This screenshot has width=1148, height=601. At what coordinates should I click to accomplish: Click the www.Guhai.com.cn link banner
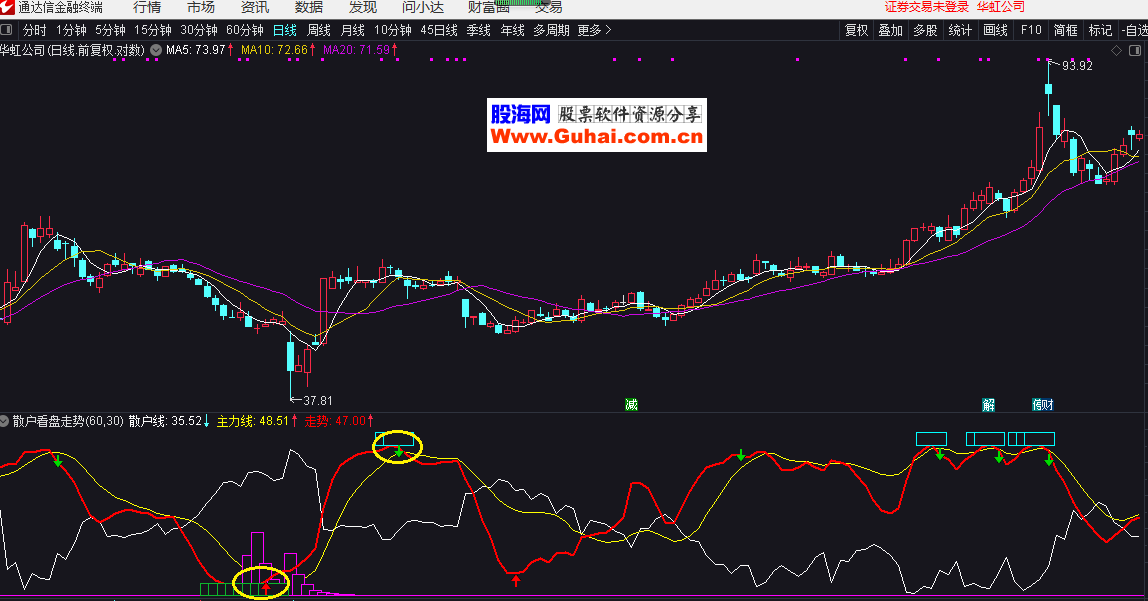(596, 138)
